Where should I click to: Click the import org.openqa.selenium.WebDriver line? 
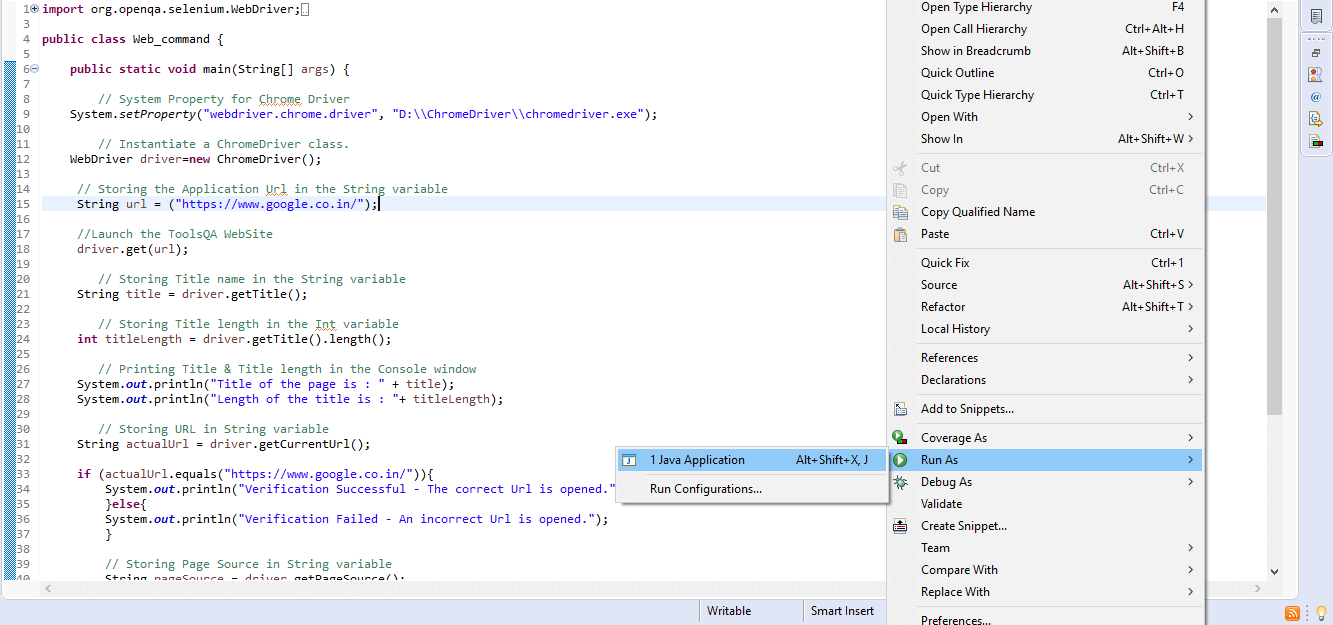point(170,9)
